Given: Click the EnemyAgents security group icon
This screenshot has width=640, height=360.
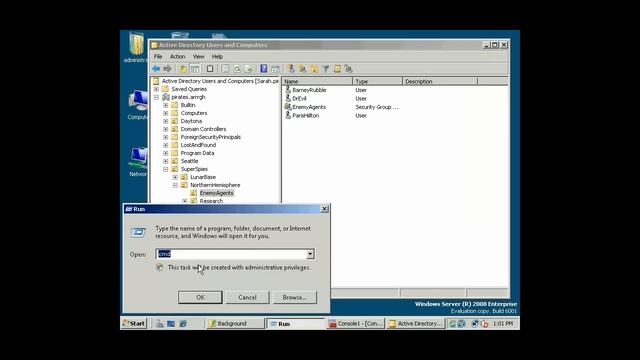Looking at the screenshot, I should tap(288, 107).
